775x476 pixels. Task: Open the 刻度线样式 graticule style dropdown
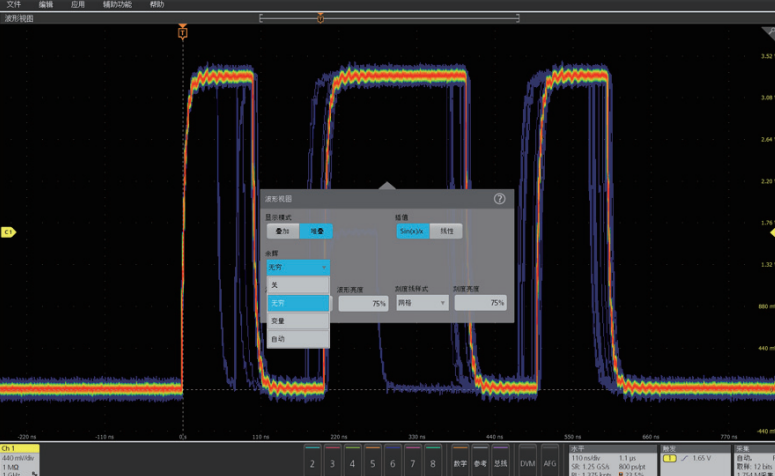422,303
